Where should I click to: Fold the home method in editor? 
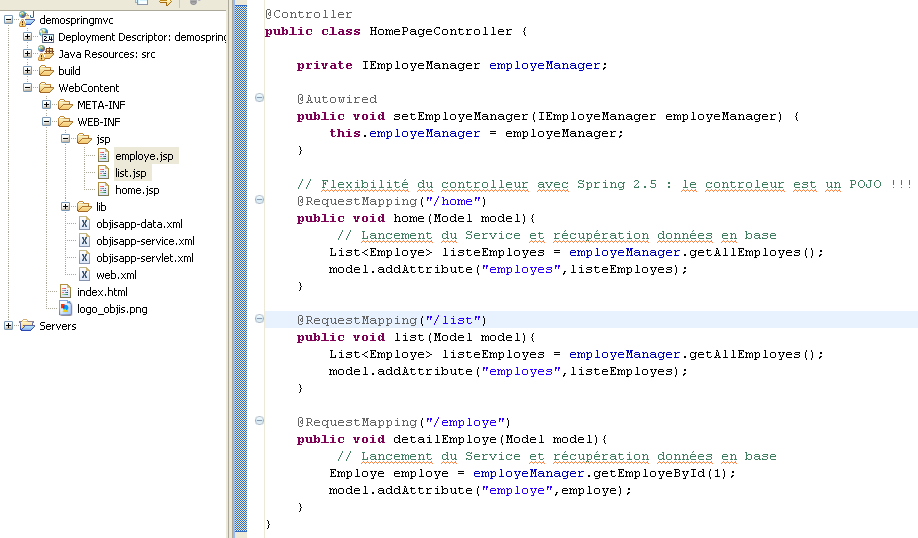(259, 200)
